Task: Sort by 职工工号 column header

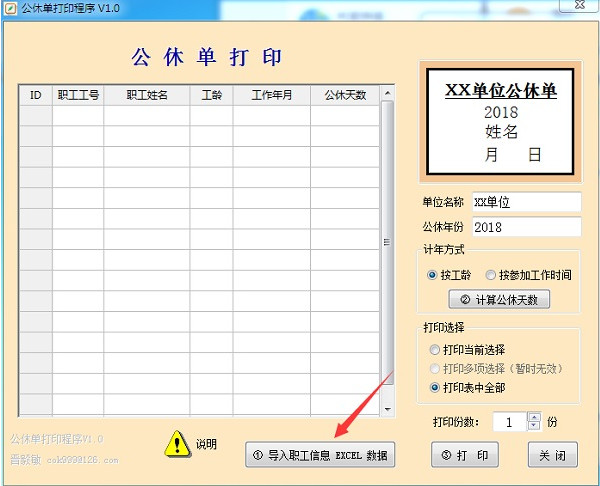Action: tap(78, 95)
